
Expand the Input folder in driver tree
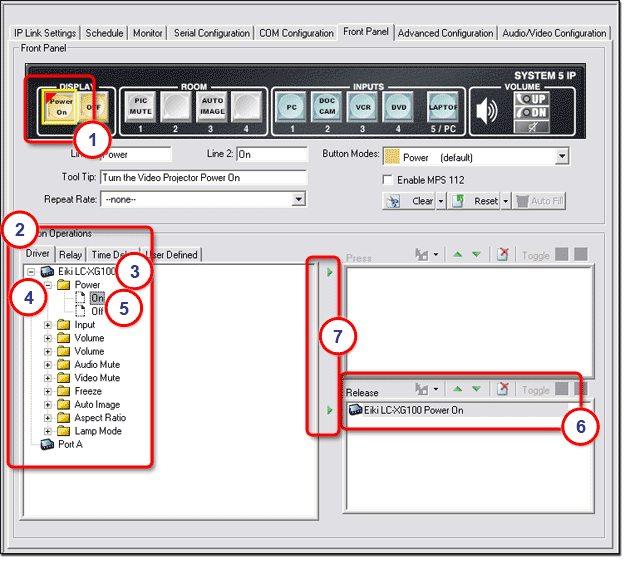point(48,325)
